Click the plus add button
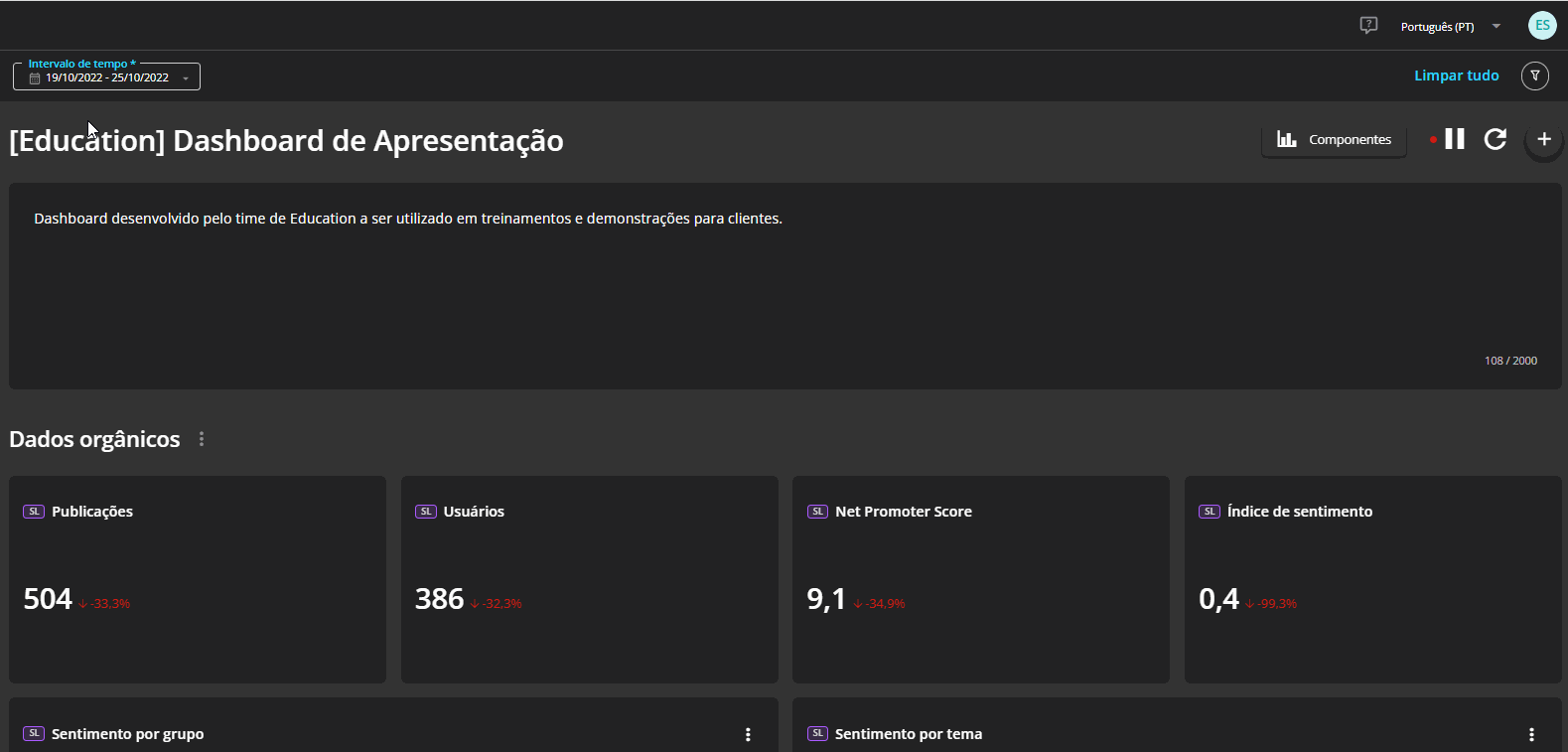1568x752 pixels. pyautogui.click(x=1543, y=140)
